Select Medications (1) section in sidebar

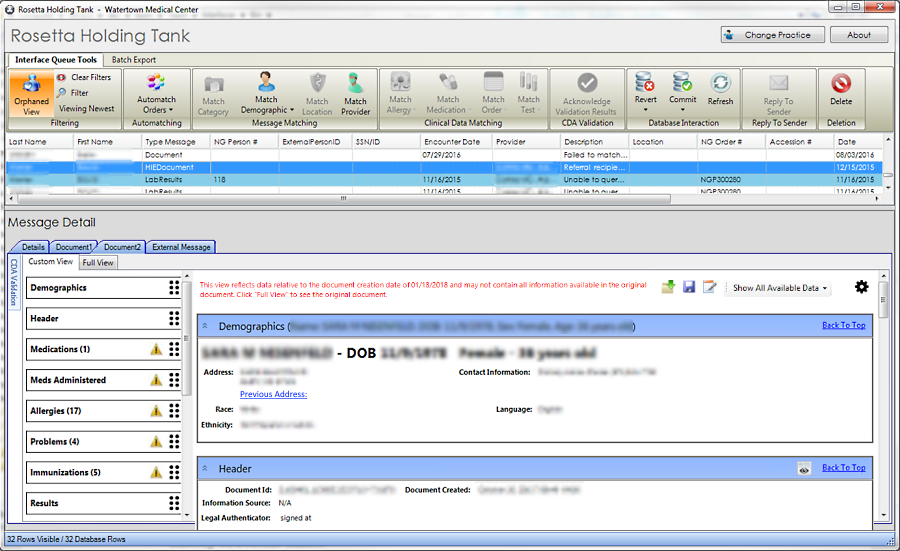click(x=102, y=349)
